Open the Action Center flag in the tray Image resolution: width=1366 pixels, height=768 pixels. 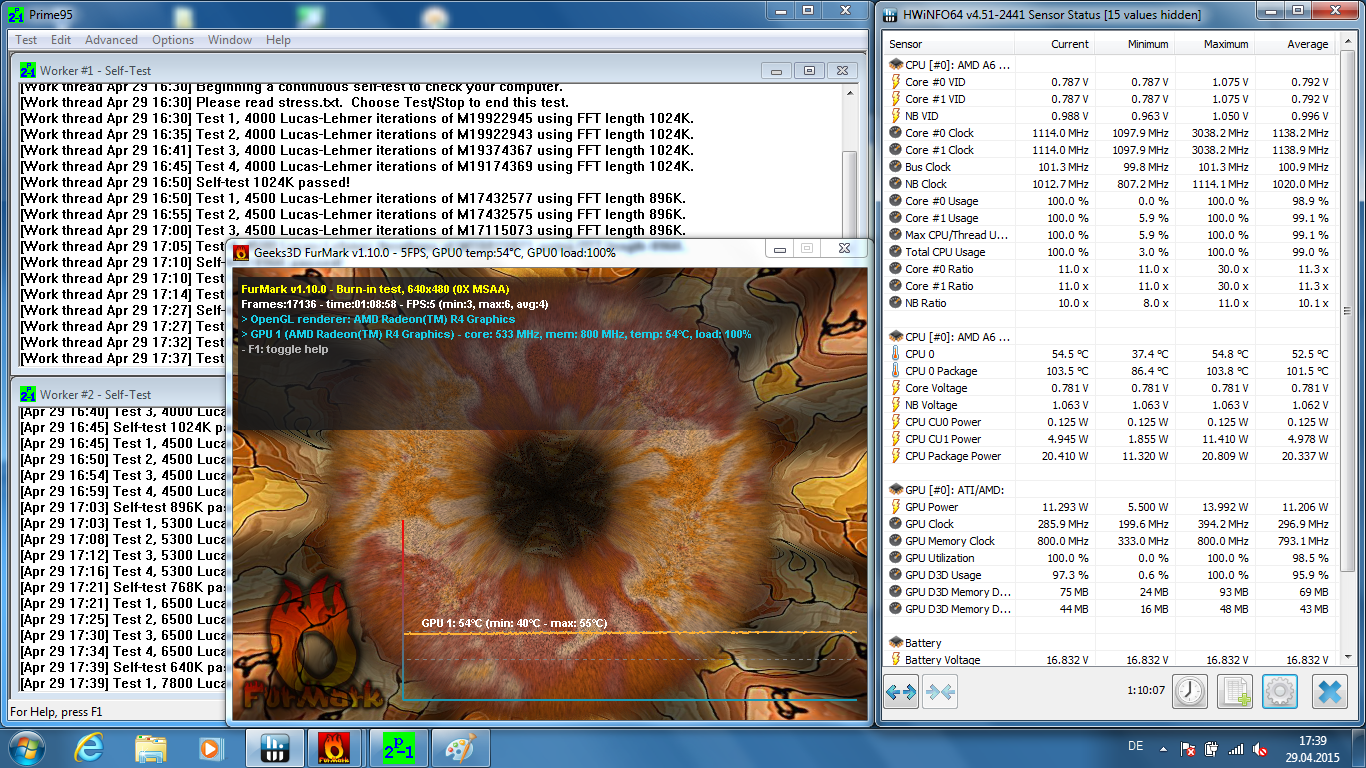tap(1188, 748)
